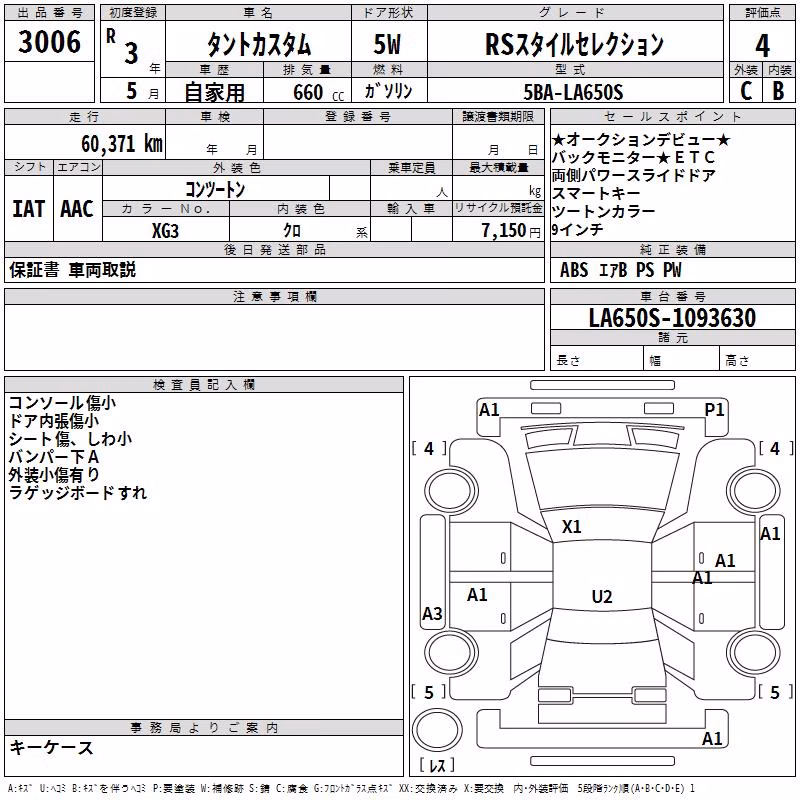800x800 pixels.
Task: Click the 純正装備 header
Action: (672, 249)
